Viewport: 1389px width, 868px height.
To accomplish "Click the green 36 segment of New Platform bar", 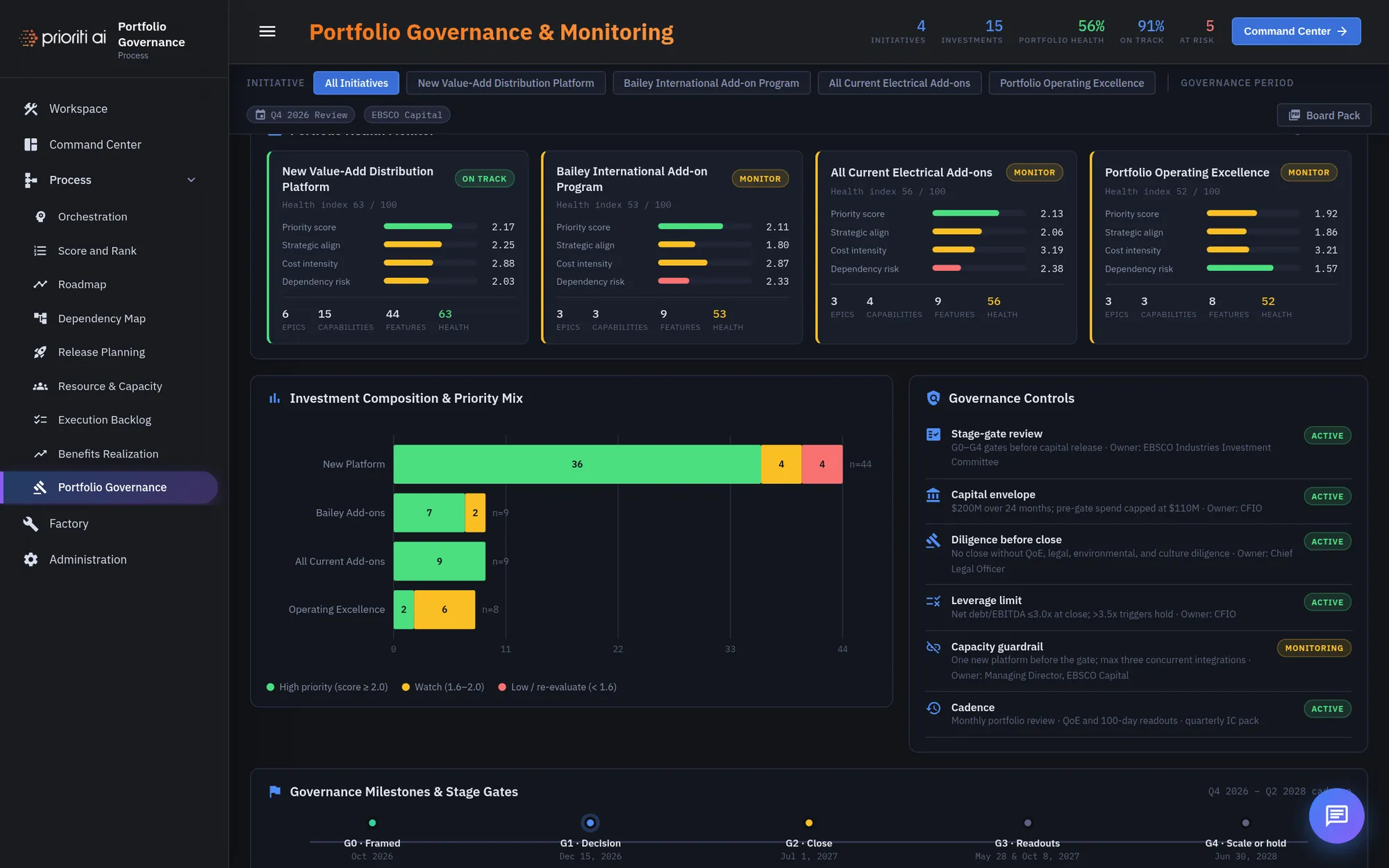I will (577, 464).
